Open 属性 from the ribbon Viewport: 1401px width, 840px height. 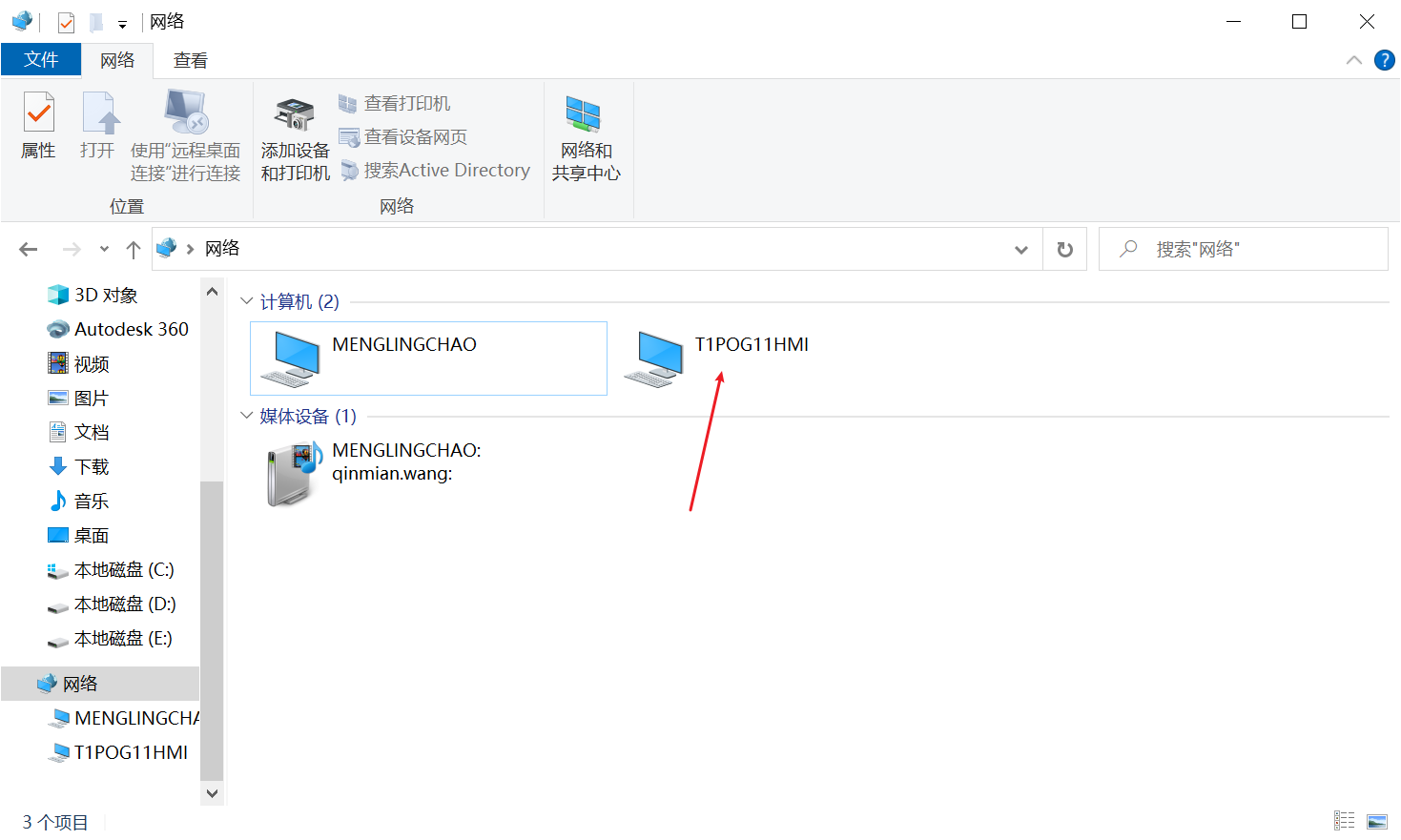click(37, 127)
